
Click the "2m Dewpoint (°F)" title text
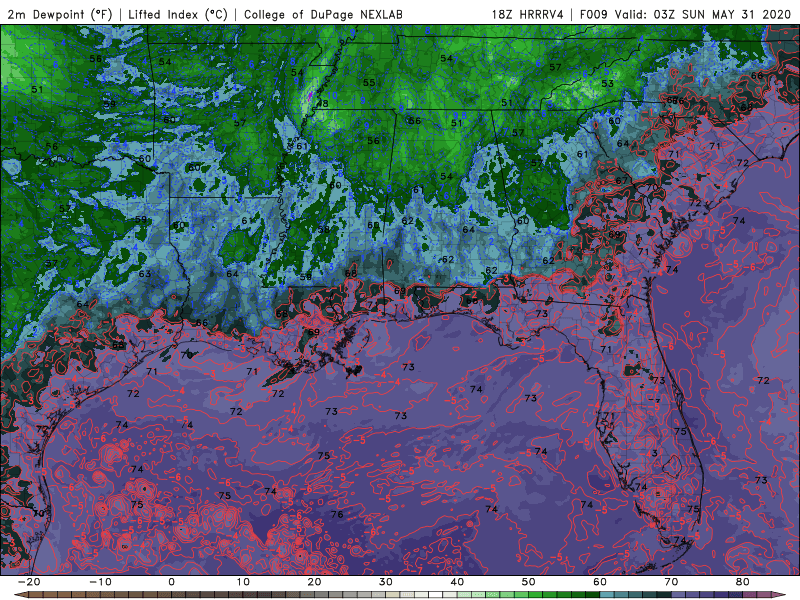[60, 14]
